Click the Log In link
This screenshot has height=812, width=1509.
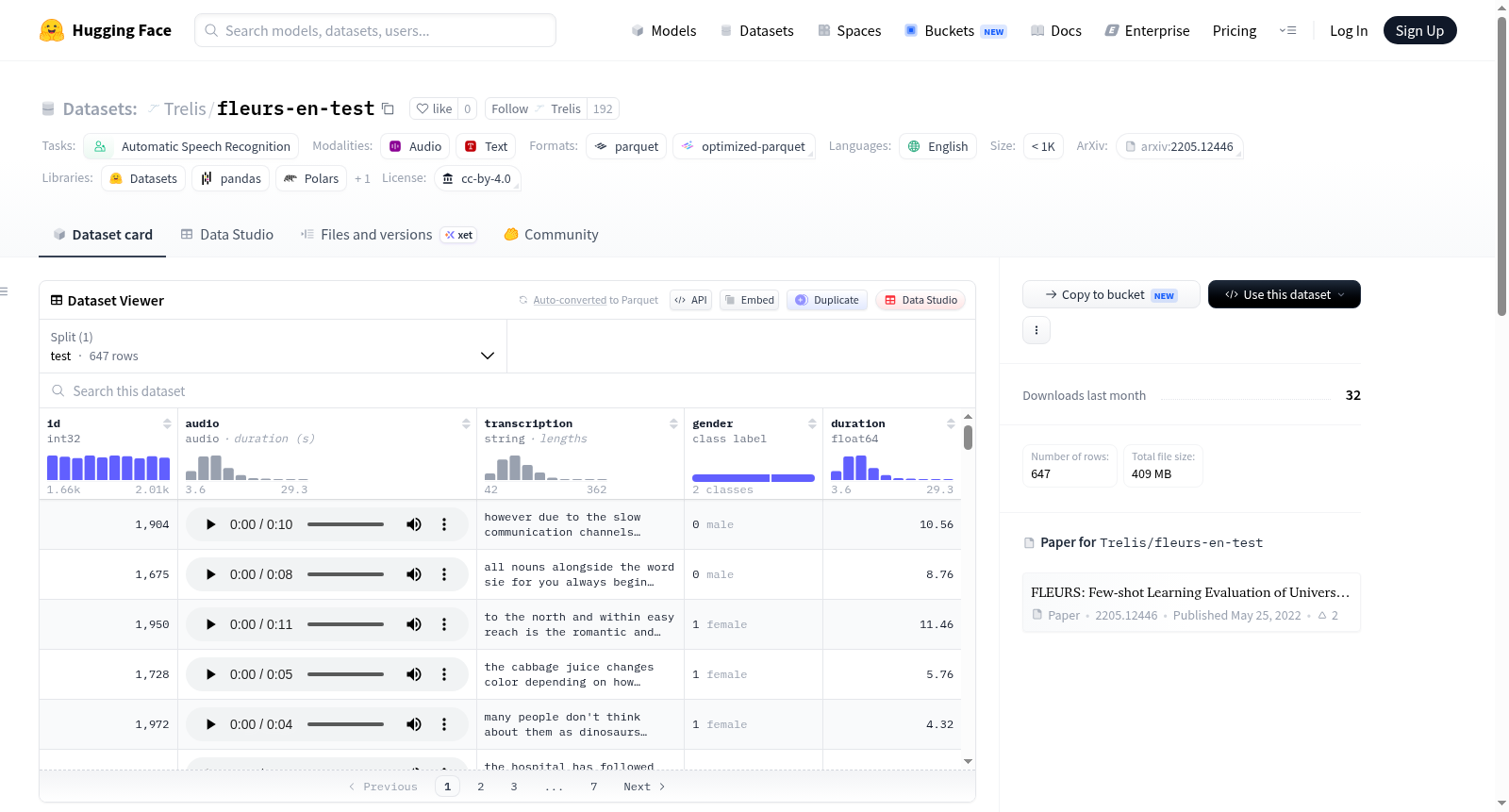1349,30
